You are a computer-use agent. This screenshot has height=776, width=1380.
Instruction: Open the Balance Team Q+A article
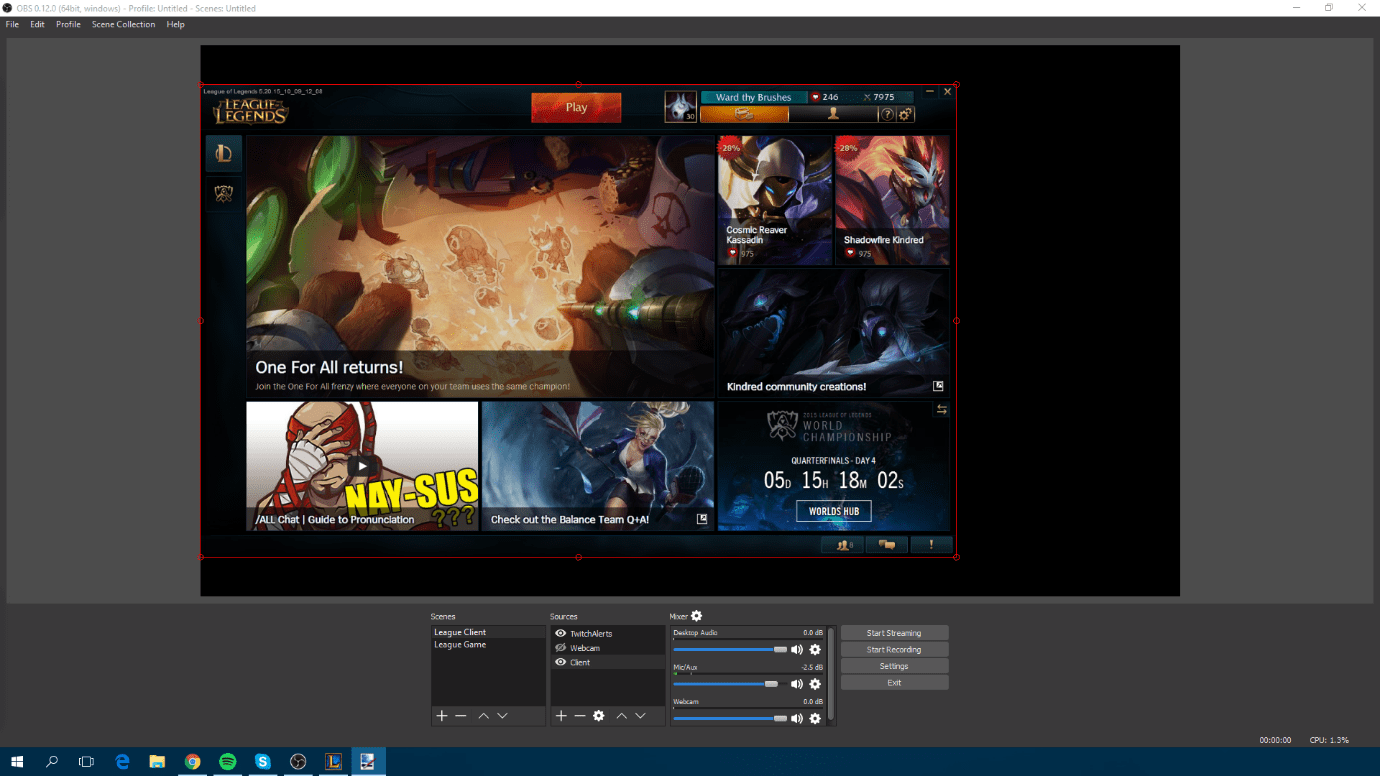point(598,466)
